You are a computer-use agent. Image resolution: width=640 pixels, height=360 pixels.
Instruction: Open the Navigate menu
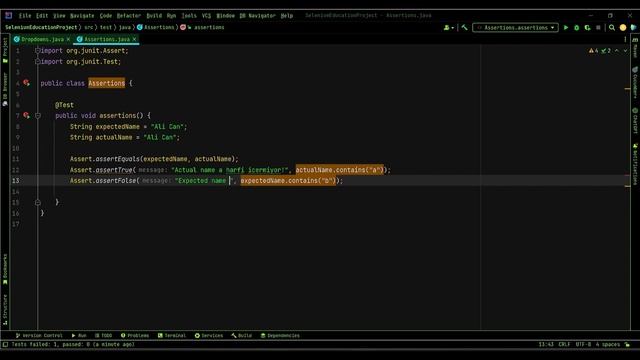click(x=82, y=16)
